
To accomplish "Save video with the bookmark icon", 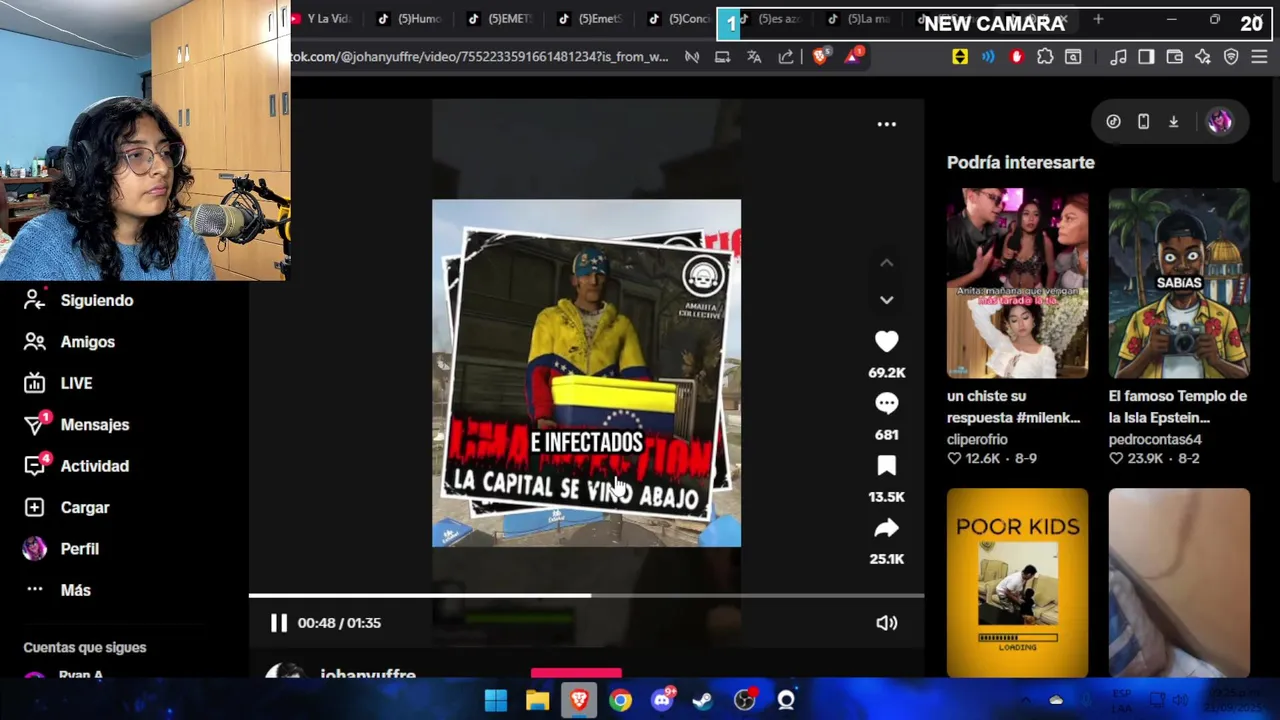I will point(886,466).
